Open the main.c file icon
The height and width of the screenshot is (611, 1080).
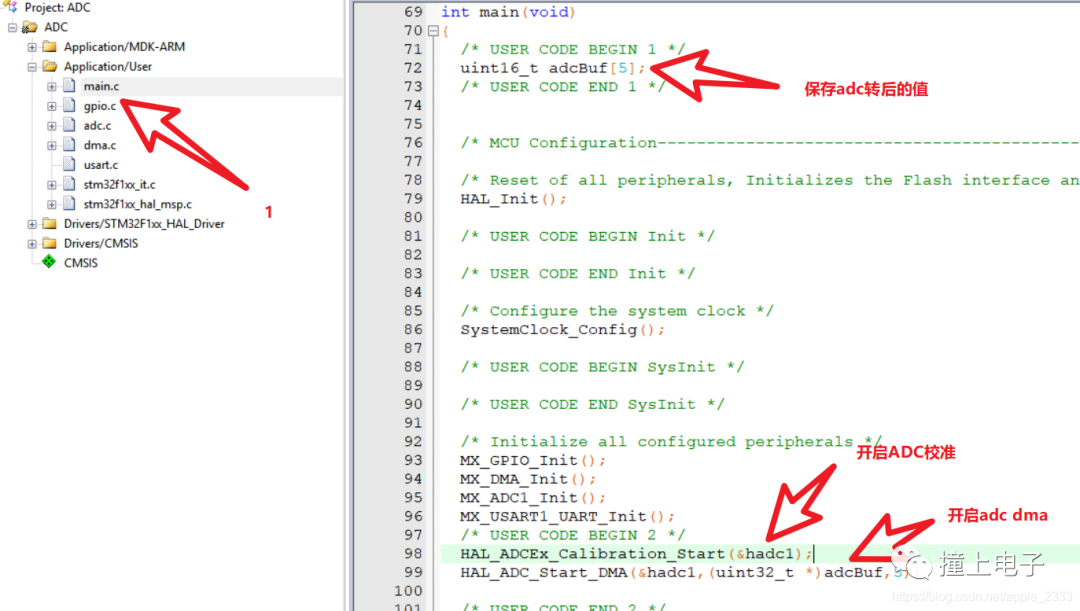(69, 84)
